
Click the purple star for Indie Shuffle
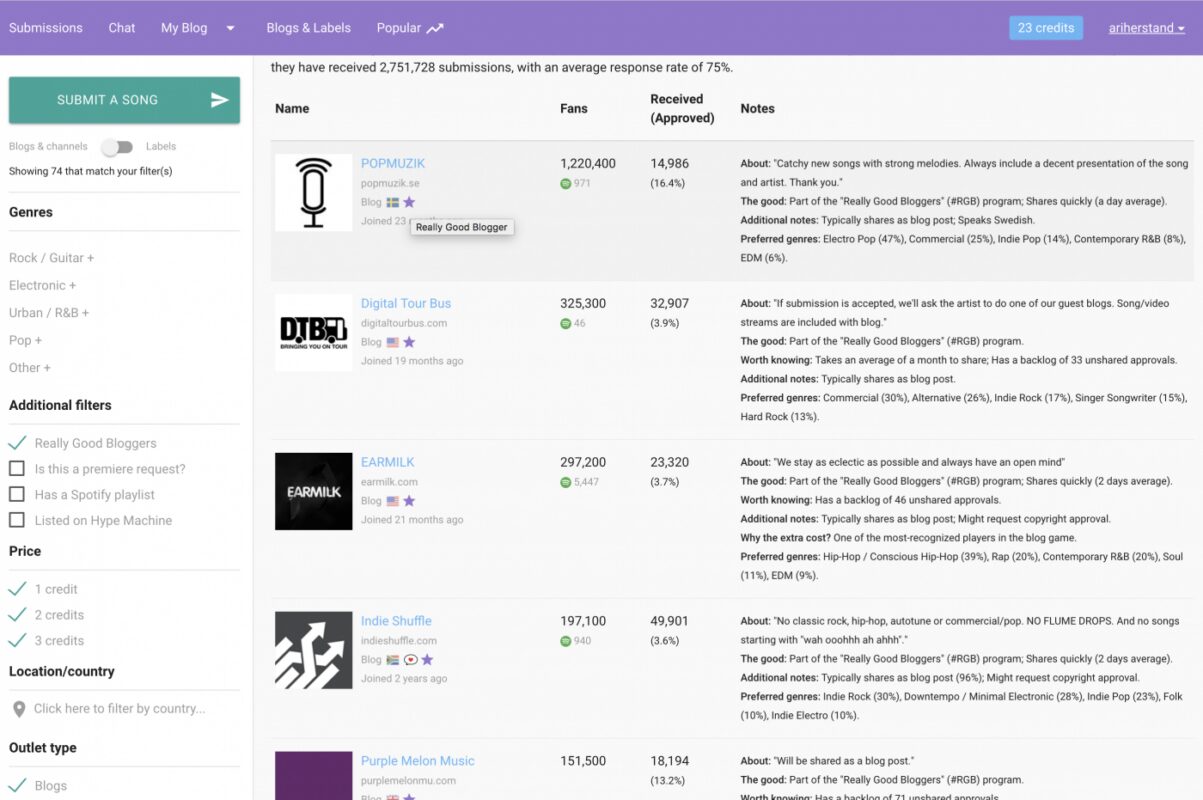coord(427,660)
